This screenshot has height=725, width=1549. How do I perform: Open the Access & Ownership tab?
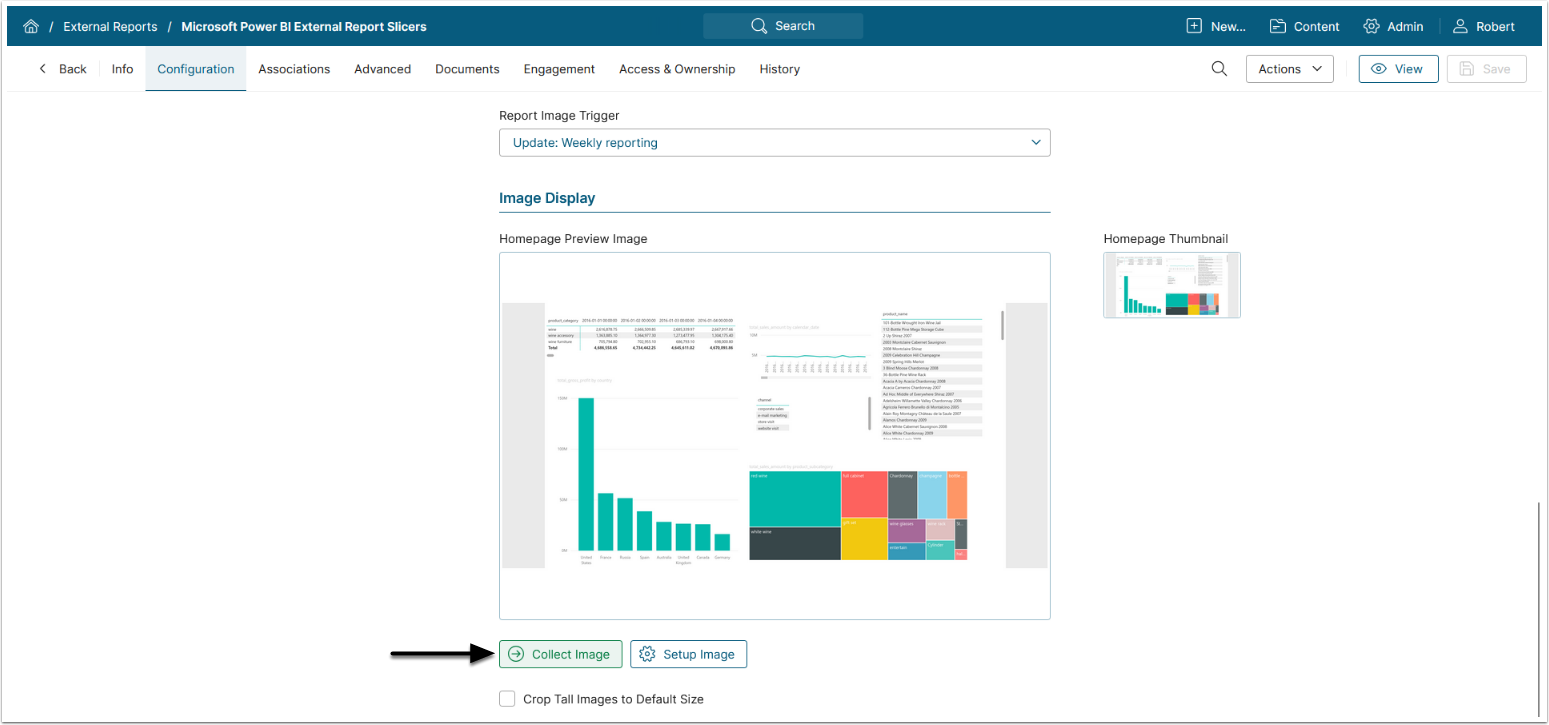pos(676,69)
